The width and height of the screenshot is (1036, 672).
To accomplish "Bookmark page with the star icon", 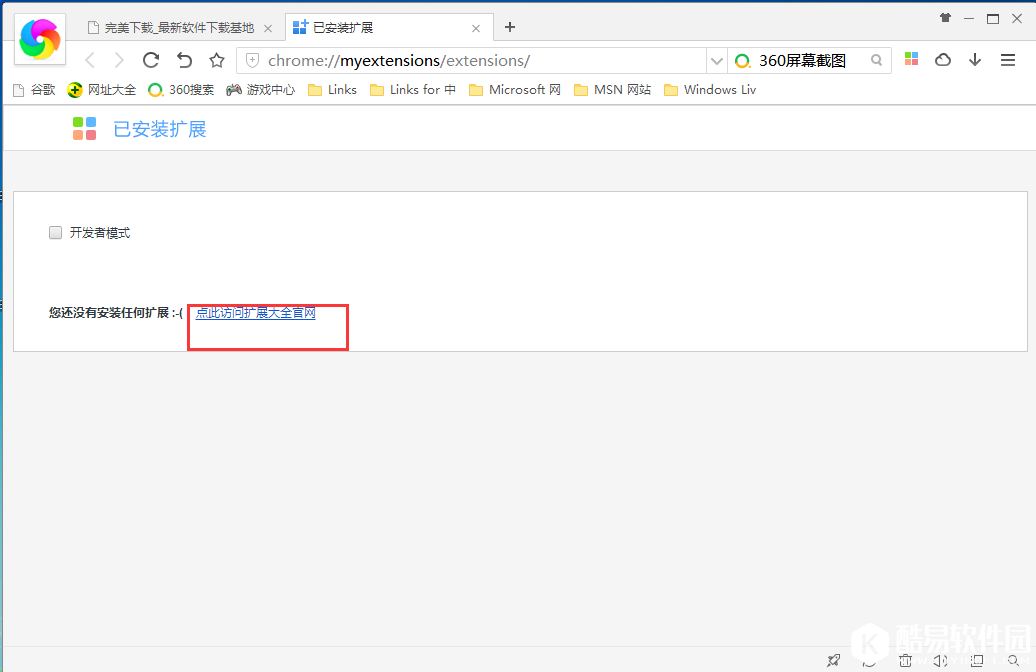I will (217, 60).
